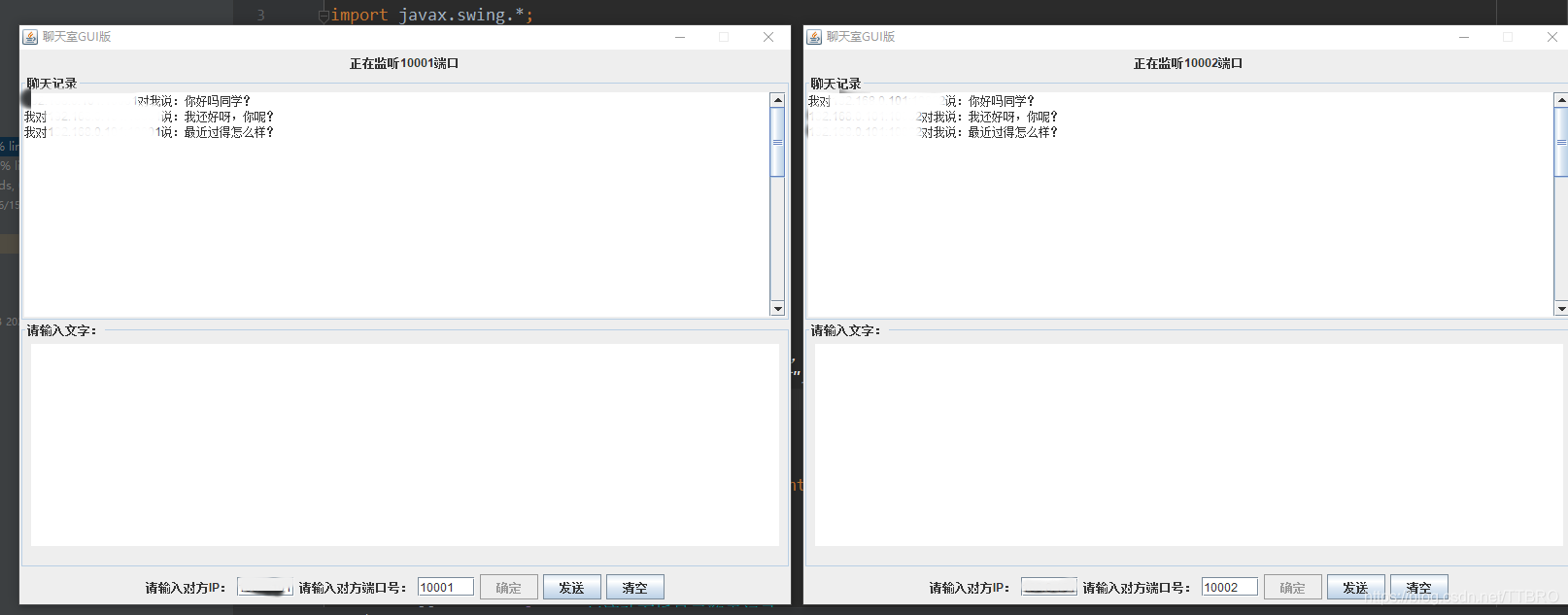This screenshot has width=1568, height=615.
Task: Select '你好吗同学?' line in right chat log
Action: point(921,101)
